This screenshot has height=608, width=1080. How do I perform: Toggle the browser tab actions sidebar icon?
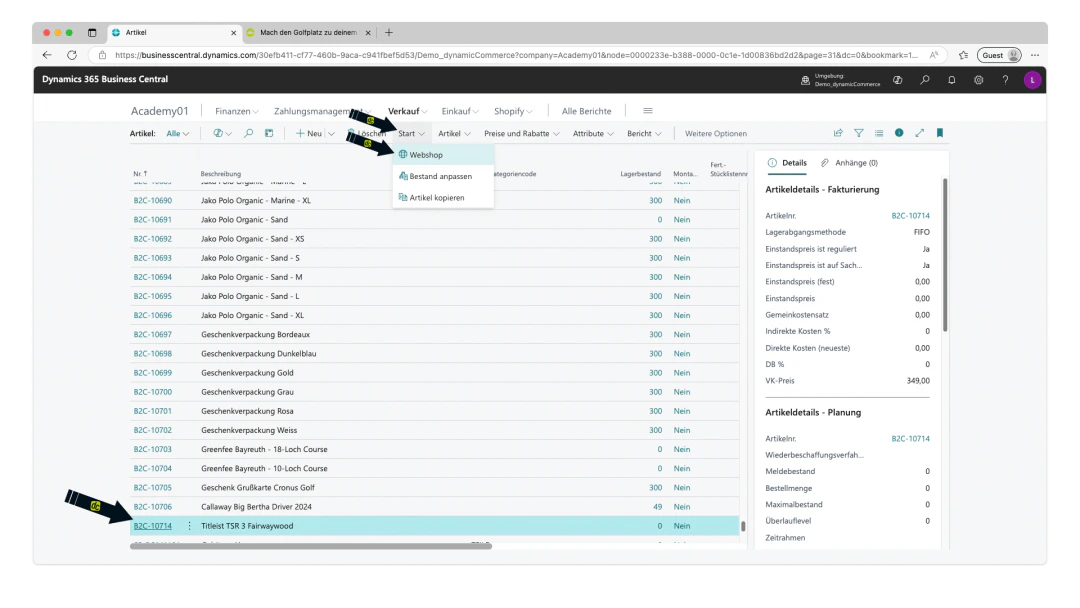[x=92, y=32]
